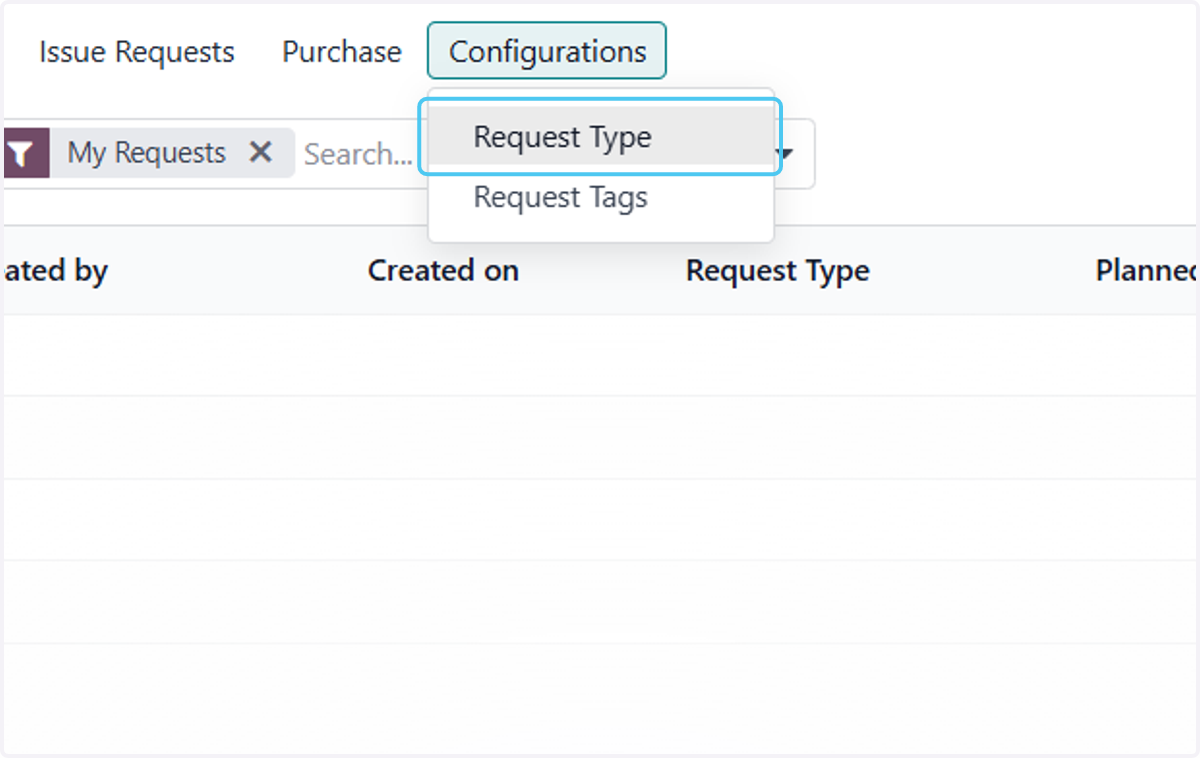1200x758 pixels.
Task: Select Request Tags from the dropdown
Action: [x=601, y=197]
